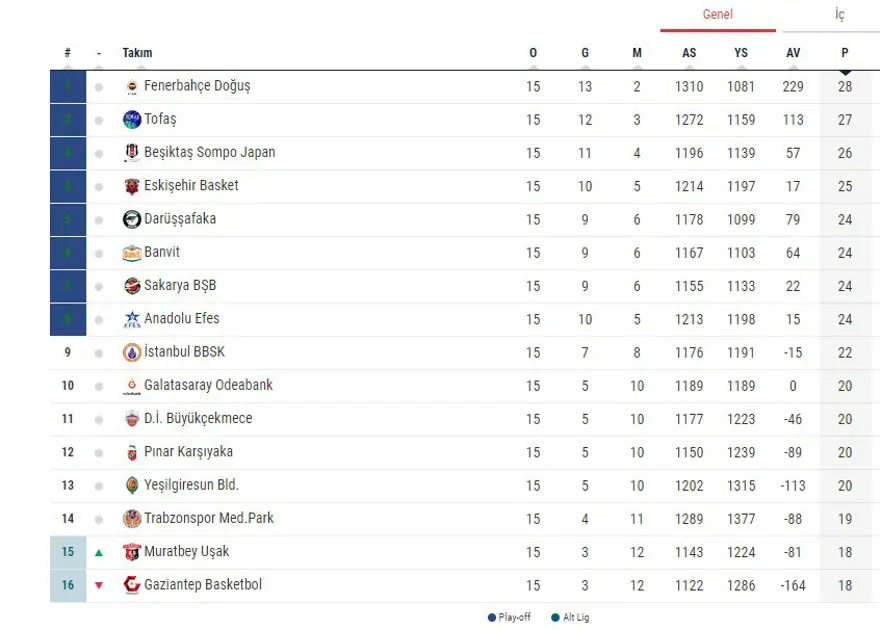Click the Trabzonspor Med.Park logo
880x630 pixels.
pyautogui.click(x=132, y=519)
